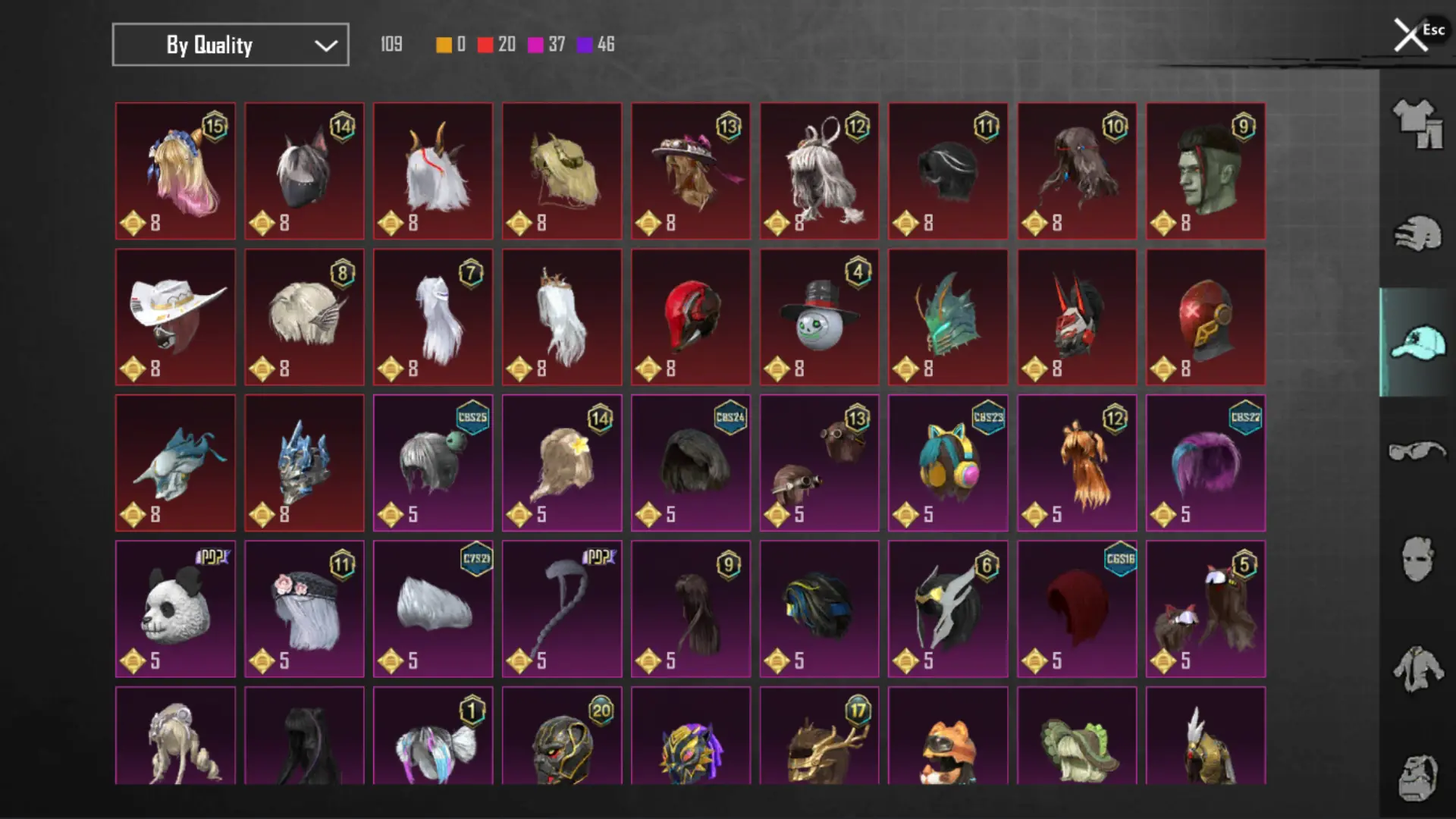Open the sunglasses eyewear category
Viewport: 1456px width, 819px height.
tap(1417, 451)
